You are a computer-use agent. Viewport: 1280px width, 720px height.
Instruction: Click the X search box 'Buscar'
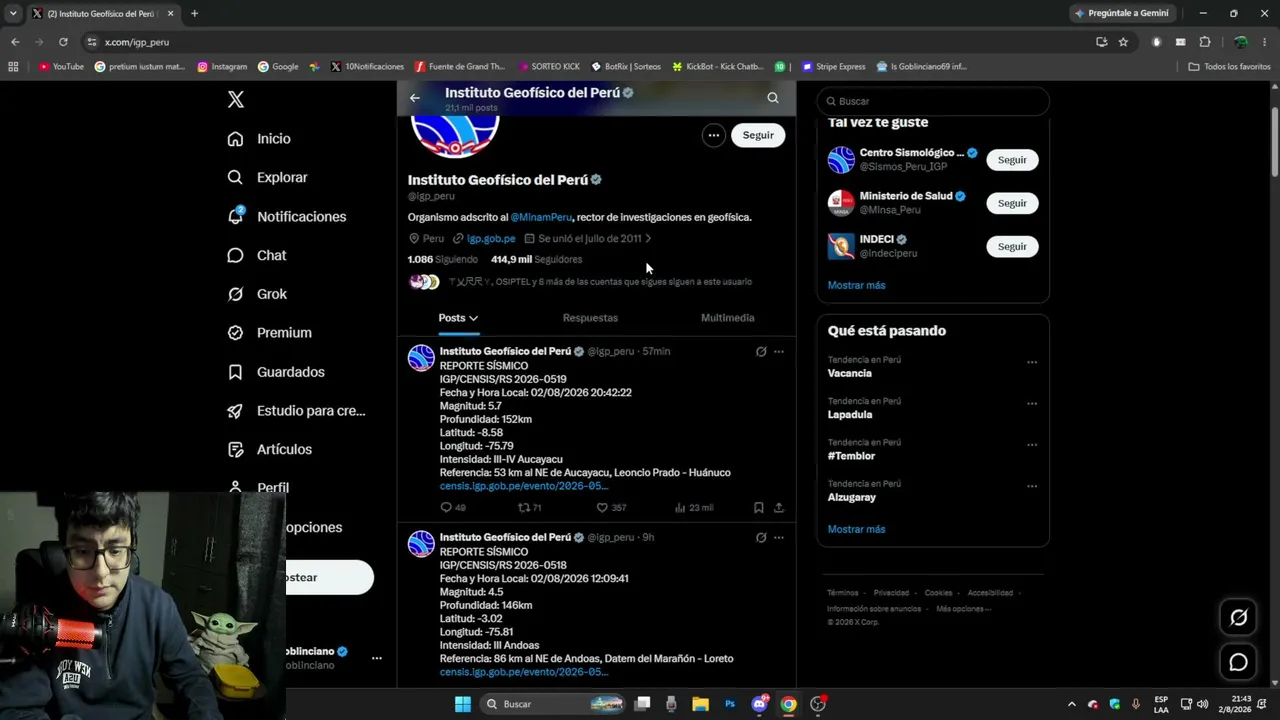click(x=933, y=101)
